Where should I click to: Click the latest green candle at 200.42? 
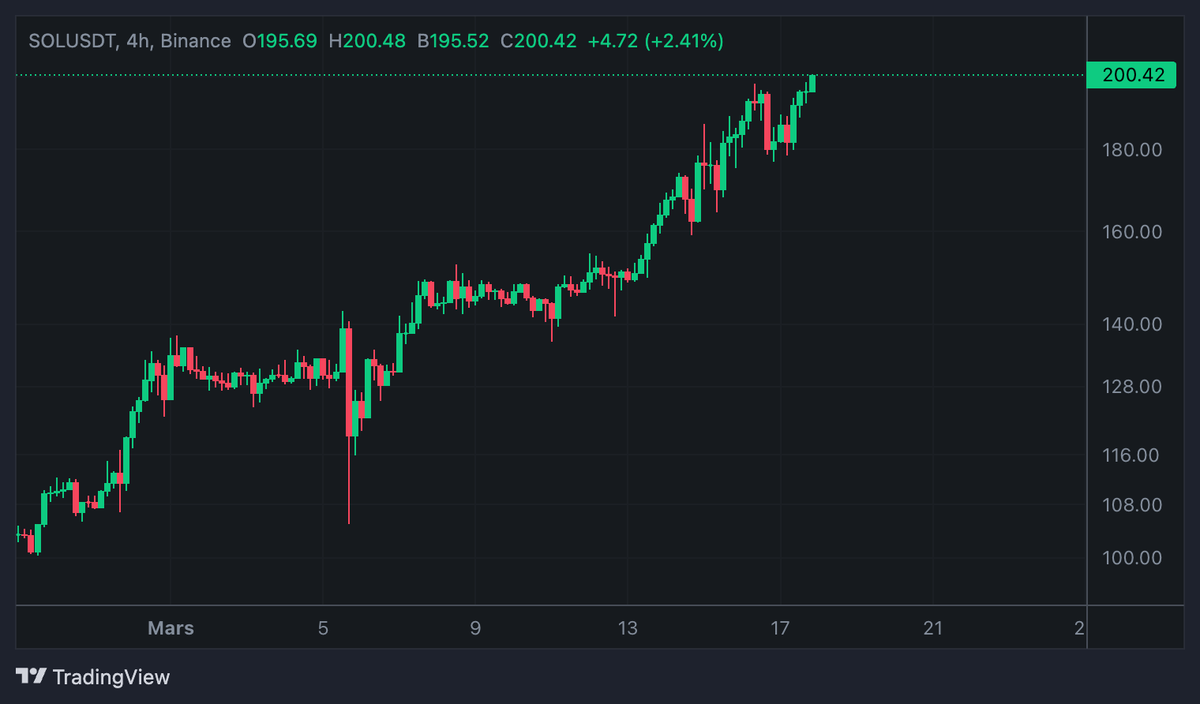tap(812, 83)
